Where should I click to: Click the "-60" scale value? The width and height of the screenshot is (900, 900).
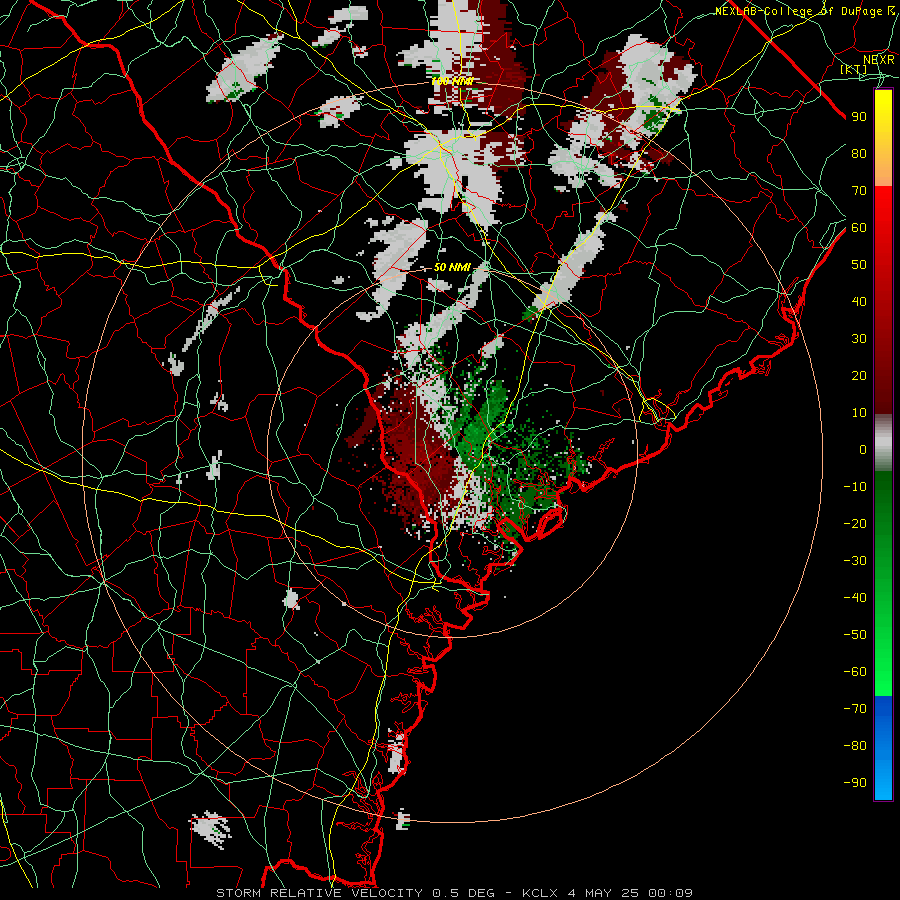pyautogui.click(x=855, y=672)
